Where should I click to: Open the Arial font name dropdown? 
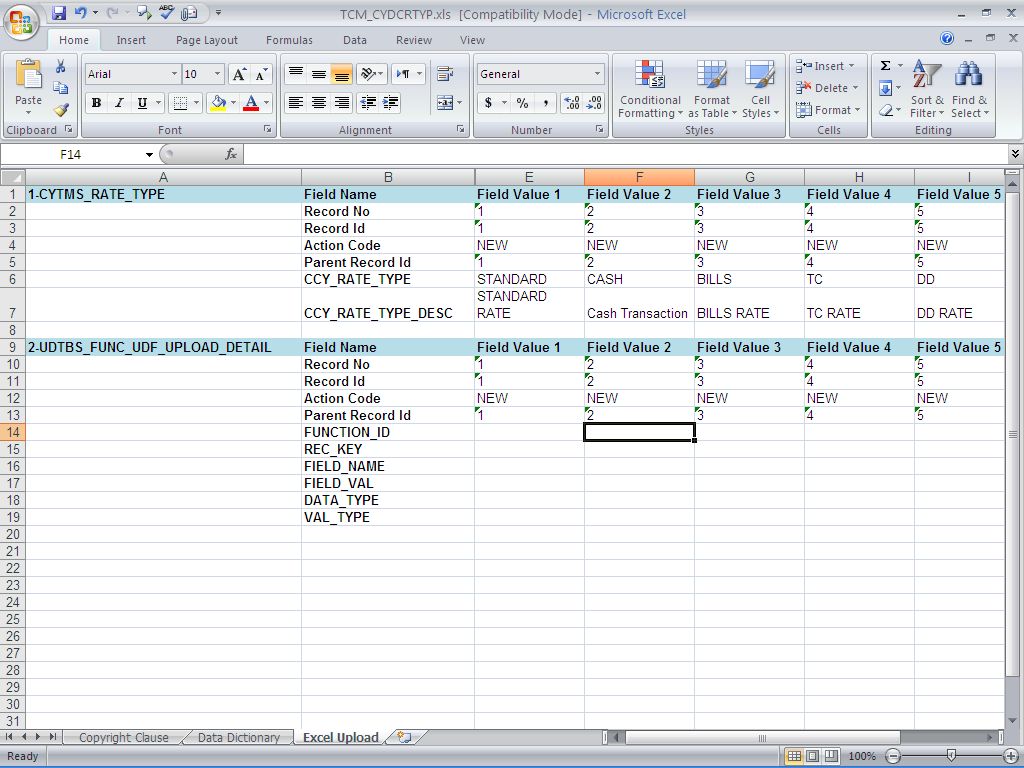coord(174,74)
